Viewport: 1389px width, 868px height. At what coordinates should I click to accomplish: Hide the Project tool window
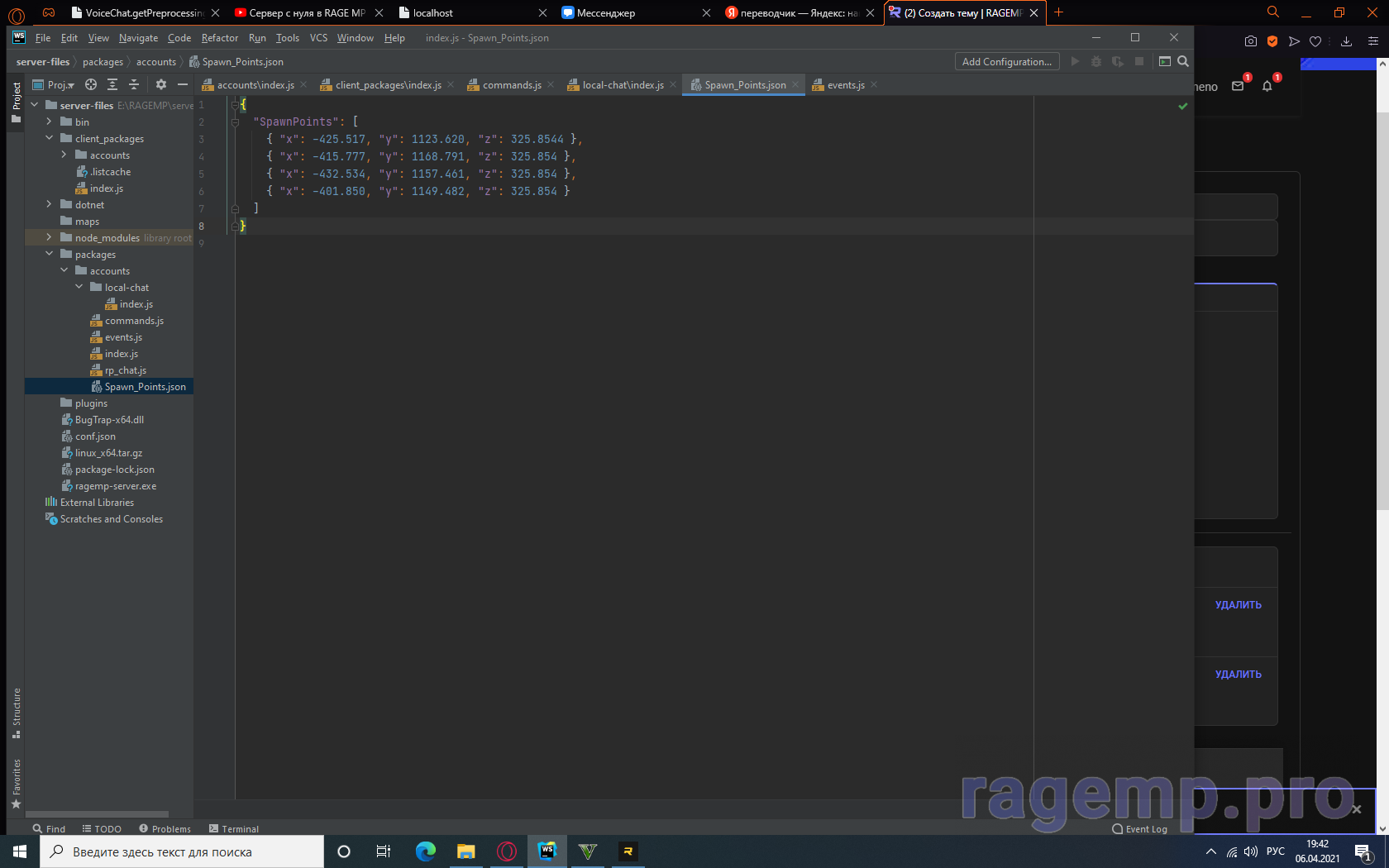pyautogui.click(x=183, y=84)
